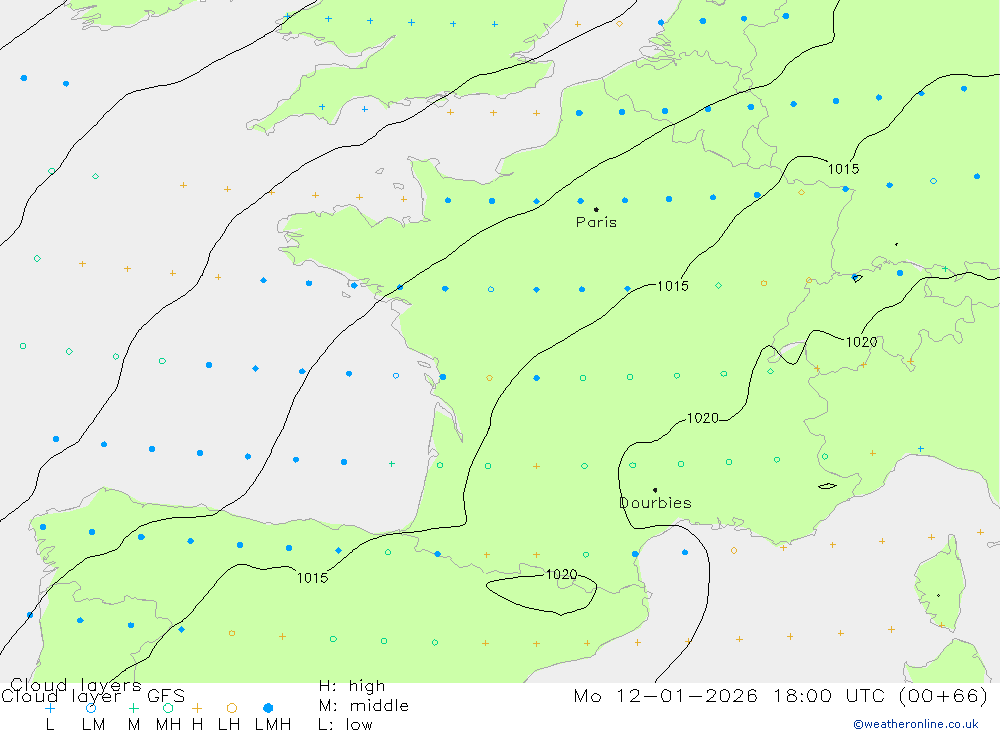Click the "M: middle" legend text
Viewport: 1000px width, 733px height.
[x=364, y=706]
